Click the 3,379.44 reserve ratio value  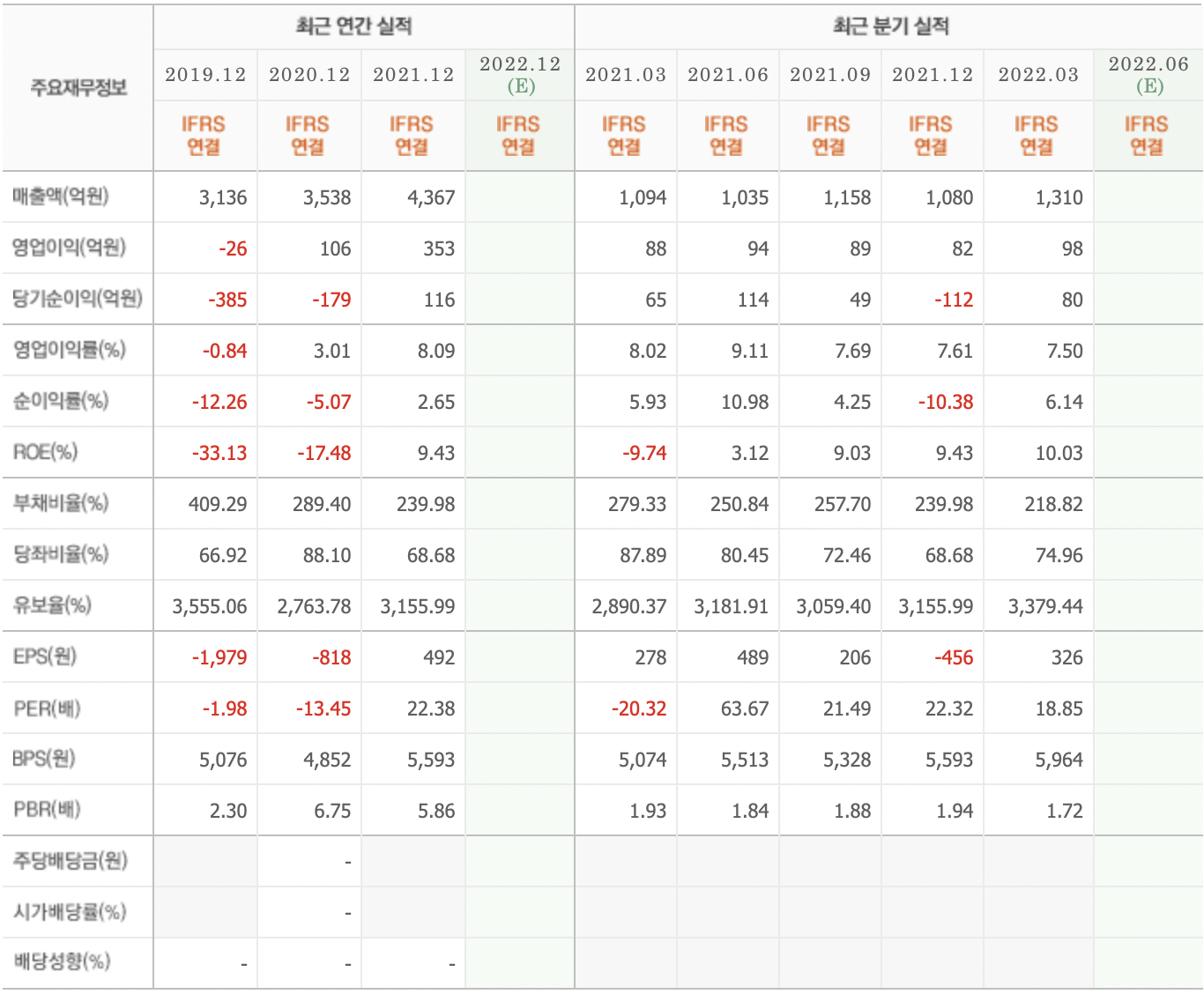1046,606
